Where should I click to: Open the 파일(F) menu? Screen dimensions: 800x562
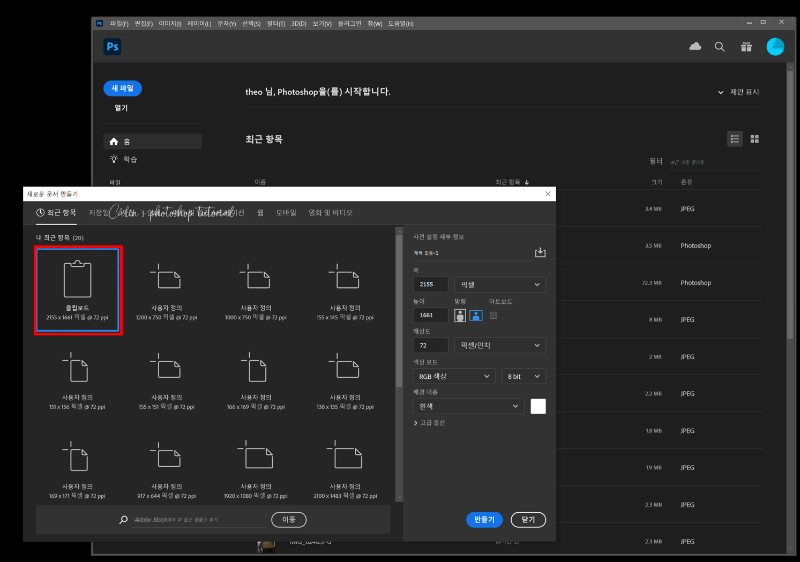point(119,23)
